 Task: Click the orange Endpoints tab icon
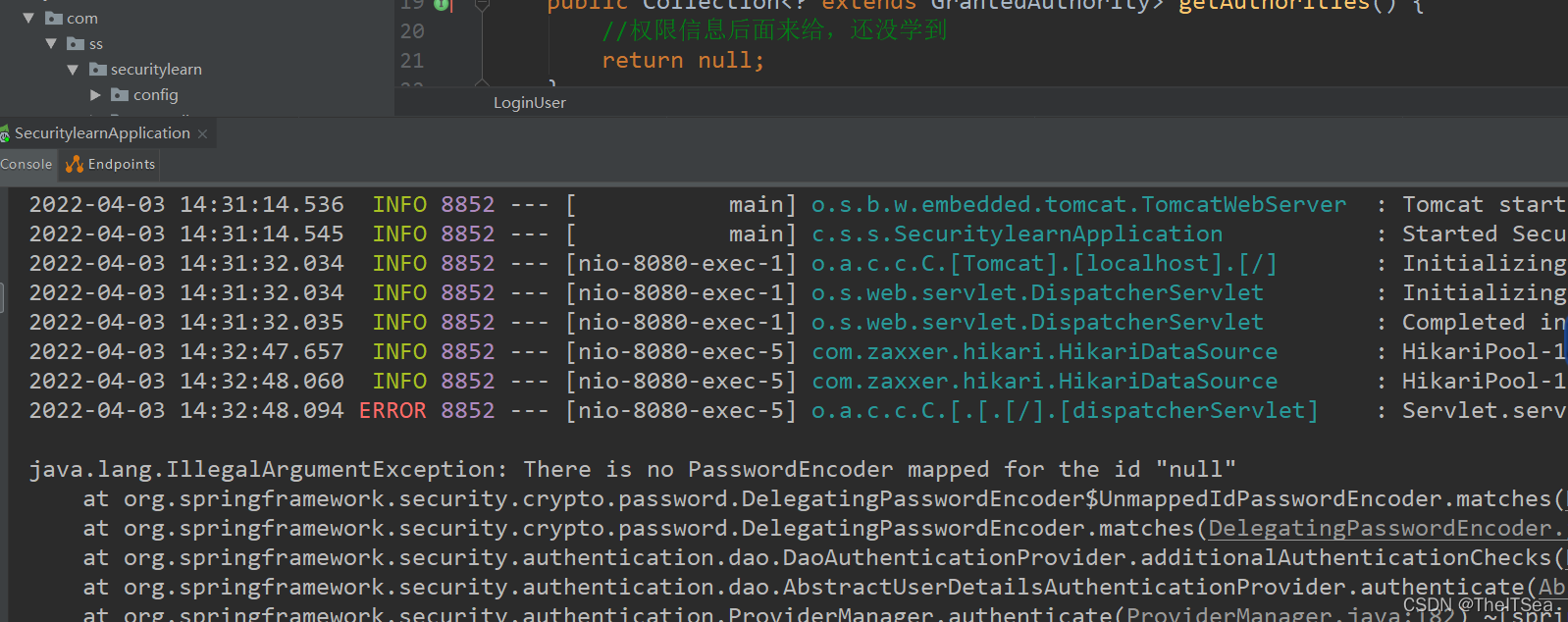pyautogui.click(x=75, y=164)
